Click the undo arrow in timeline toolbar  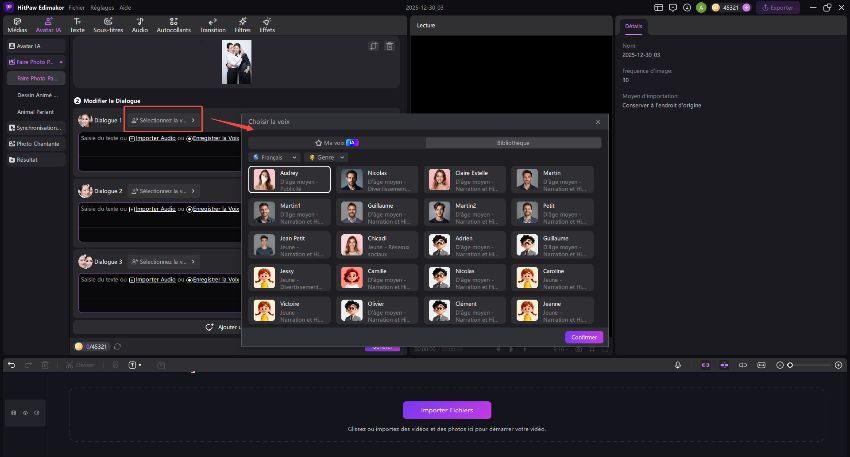[x=12, y=365]
